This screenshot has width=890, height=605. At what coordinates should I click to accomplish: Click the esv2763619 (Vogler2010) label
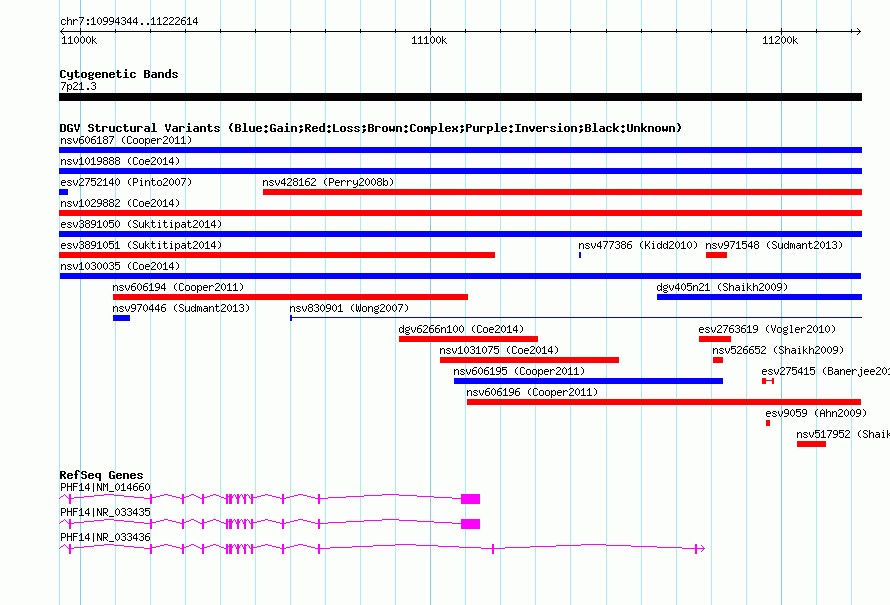point(767,329)
